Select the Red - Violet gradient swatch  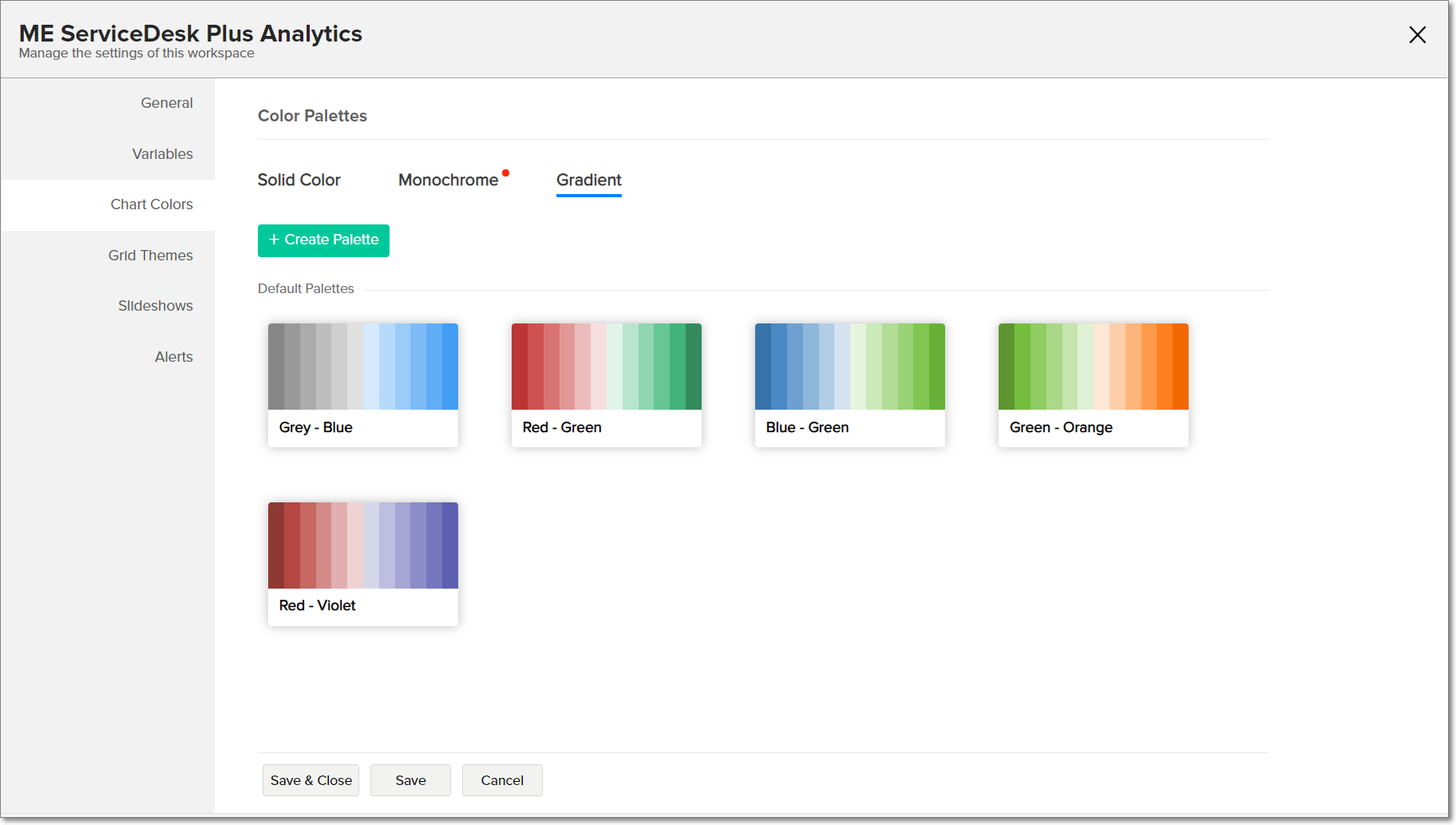[x=362, y=545]
